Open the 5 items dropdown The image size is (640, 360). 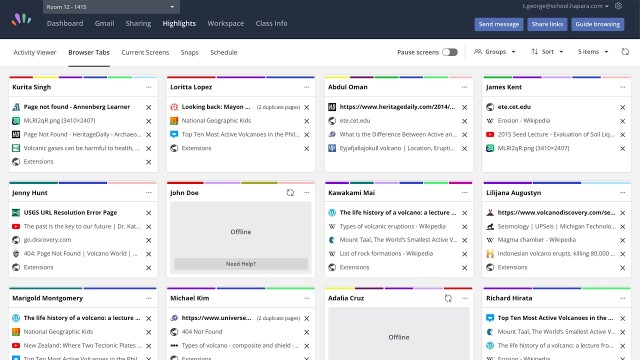tap(593, 52)
